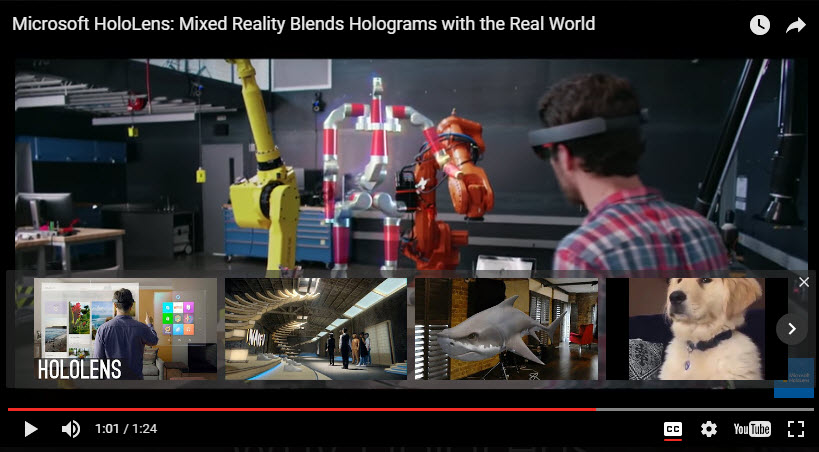
Task: Open the shark hologram video thumbnail
Action: click(x=506, y=328)
